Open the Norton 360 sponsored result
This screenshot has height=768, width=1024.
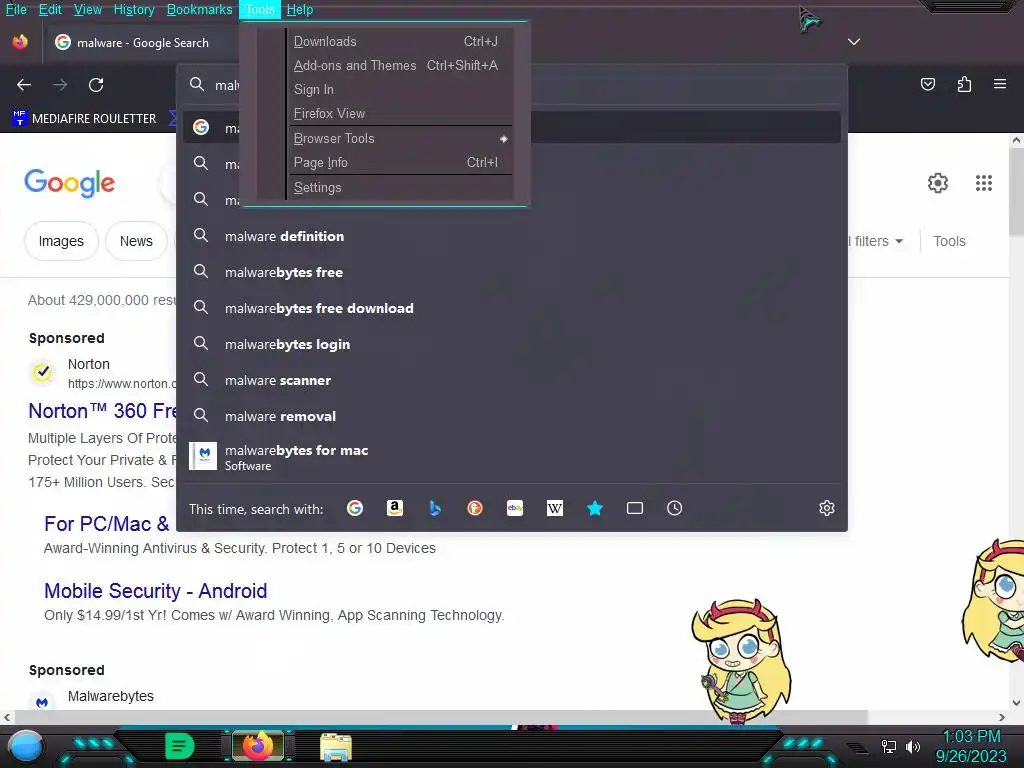103,411
